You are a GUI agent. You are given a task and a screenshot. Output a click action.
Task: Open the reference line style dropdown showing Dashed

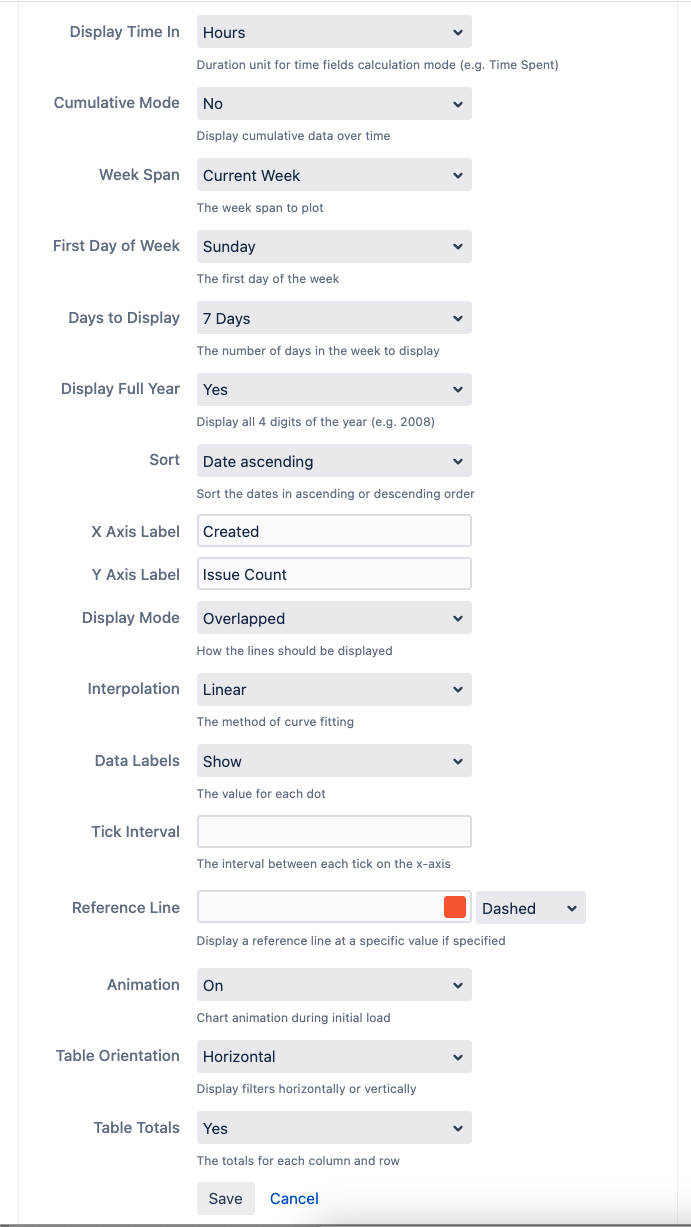pos(530,907)
